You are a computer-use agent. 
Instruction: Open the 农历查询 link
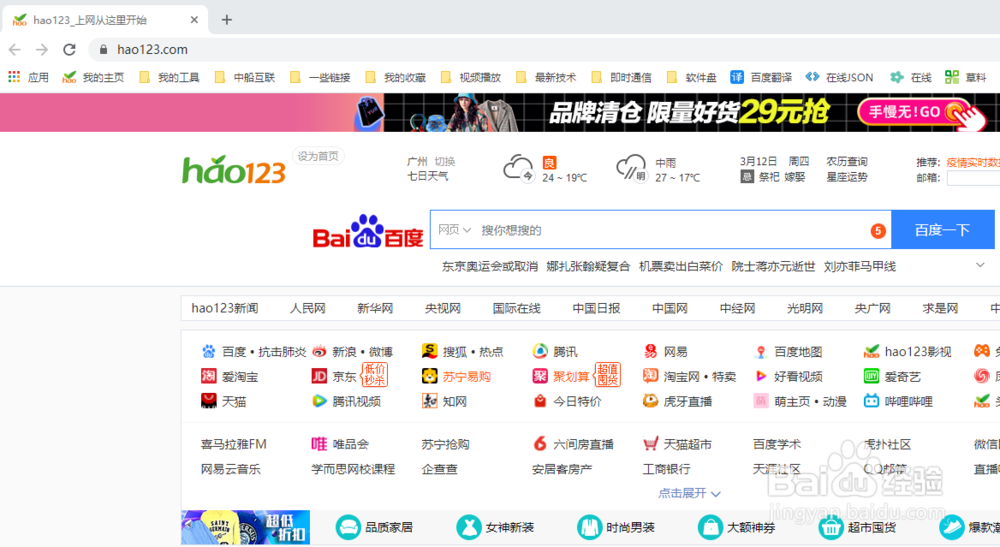pyautogui.click(x=847, y=161)
